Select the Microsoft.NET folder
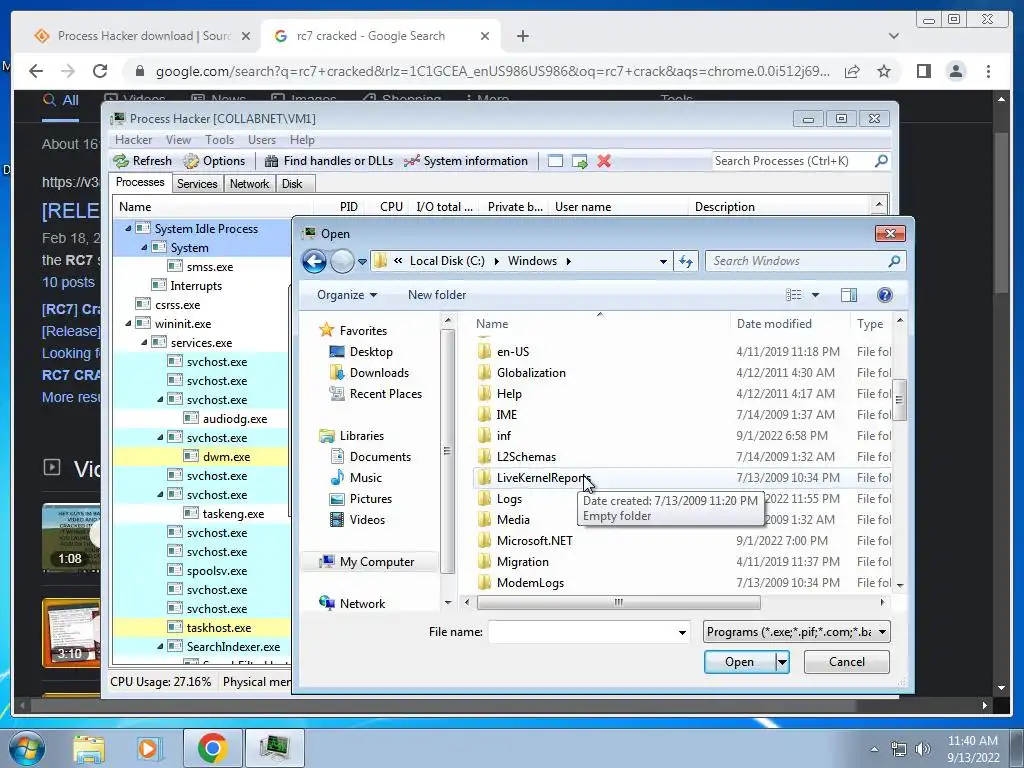 click(x=534, y=541)
